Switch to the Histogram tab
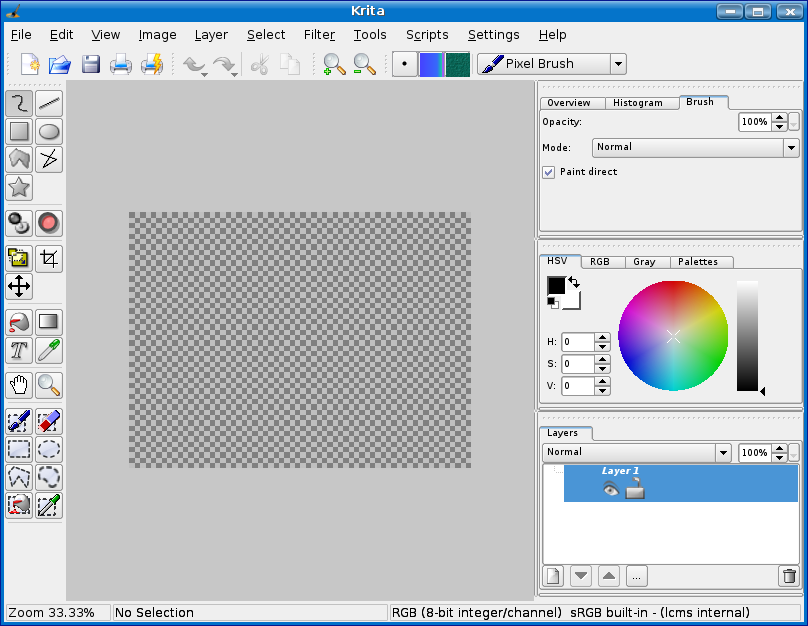The image size is (808, 626). tap(637, 103)
